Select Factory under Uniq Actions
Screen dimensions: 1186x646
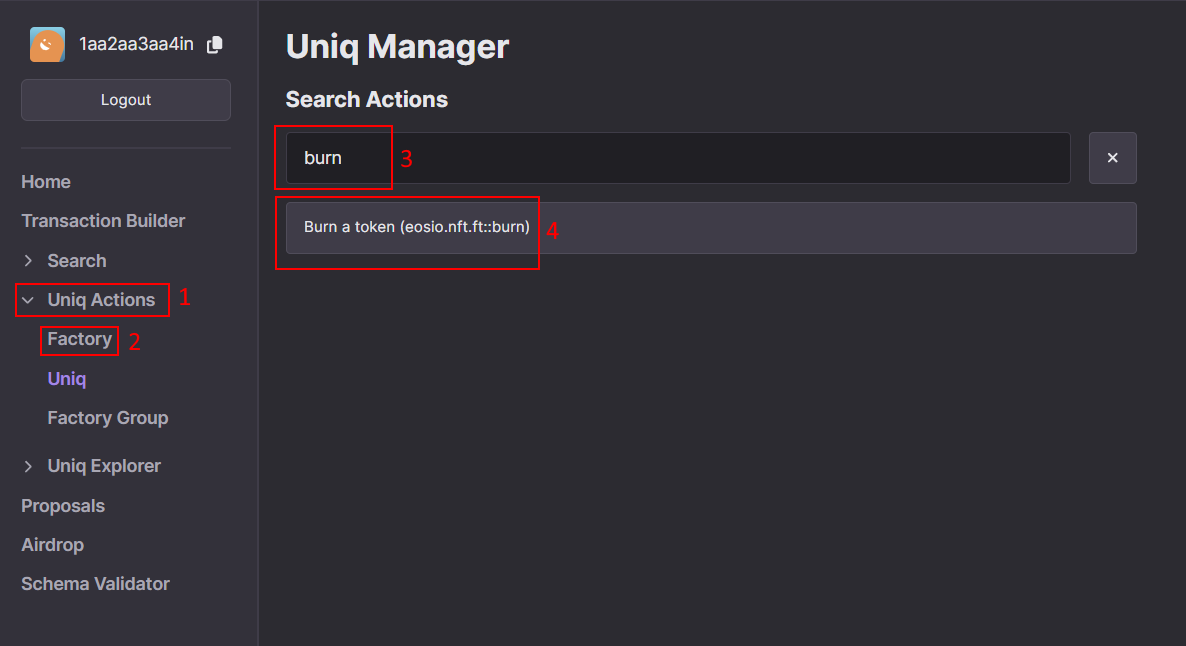79,339
